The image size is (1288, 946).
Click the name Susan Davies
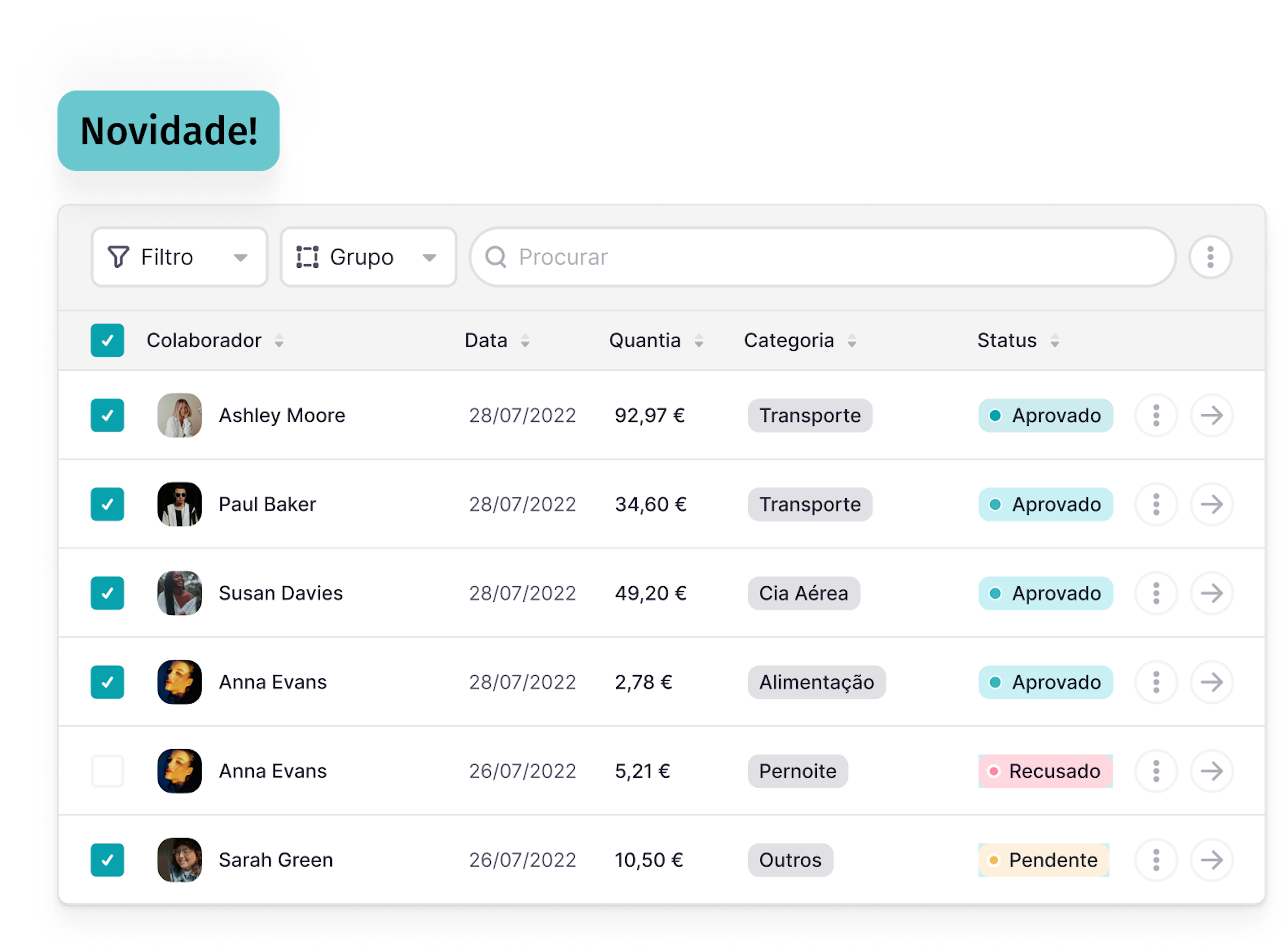pos(281,593)
